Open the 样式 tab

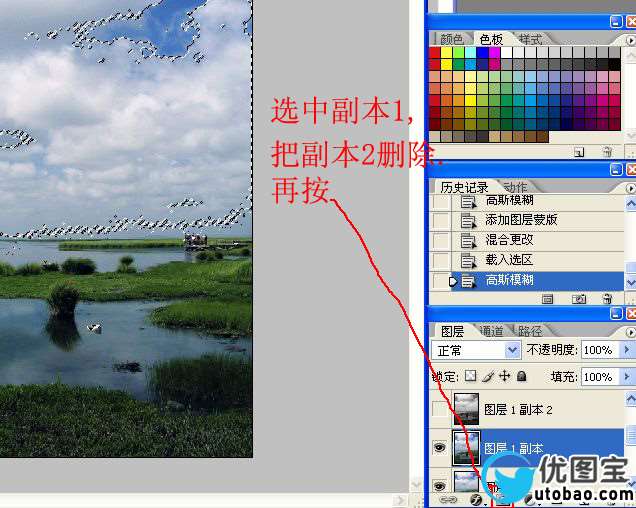coord(530,39)
